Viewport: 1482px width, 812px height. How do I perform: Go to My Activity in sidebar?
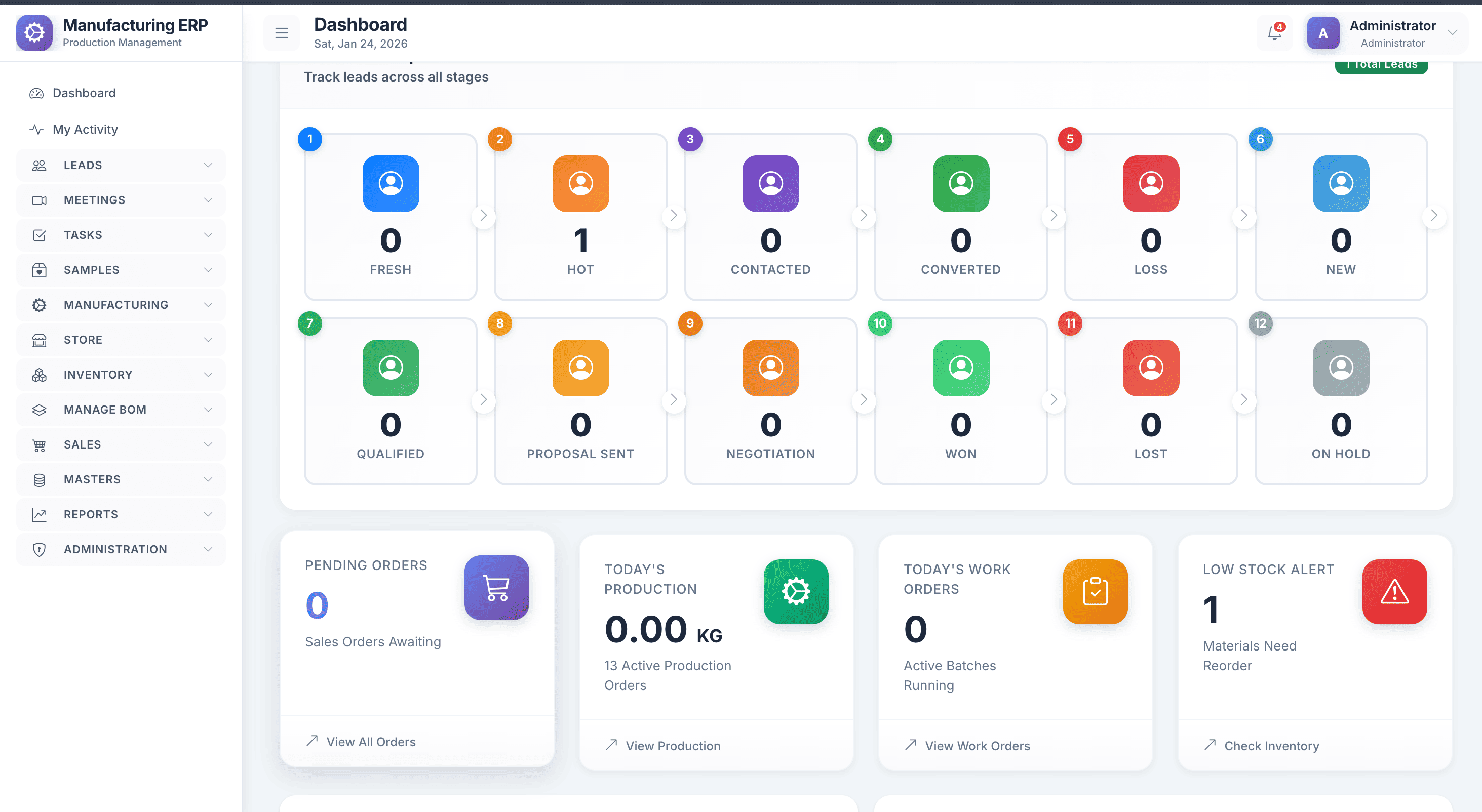pos(85,130)
